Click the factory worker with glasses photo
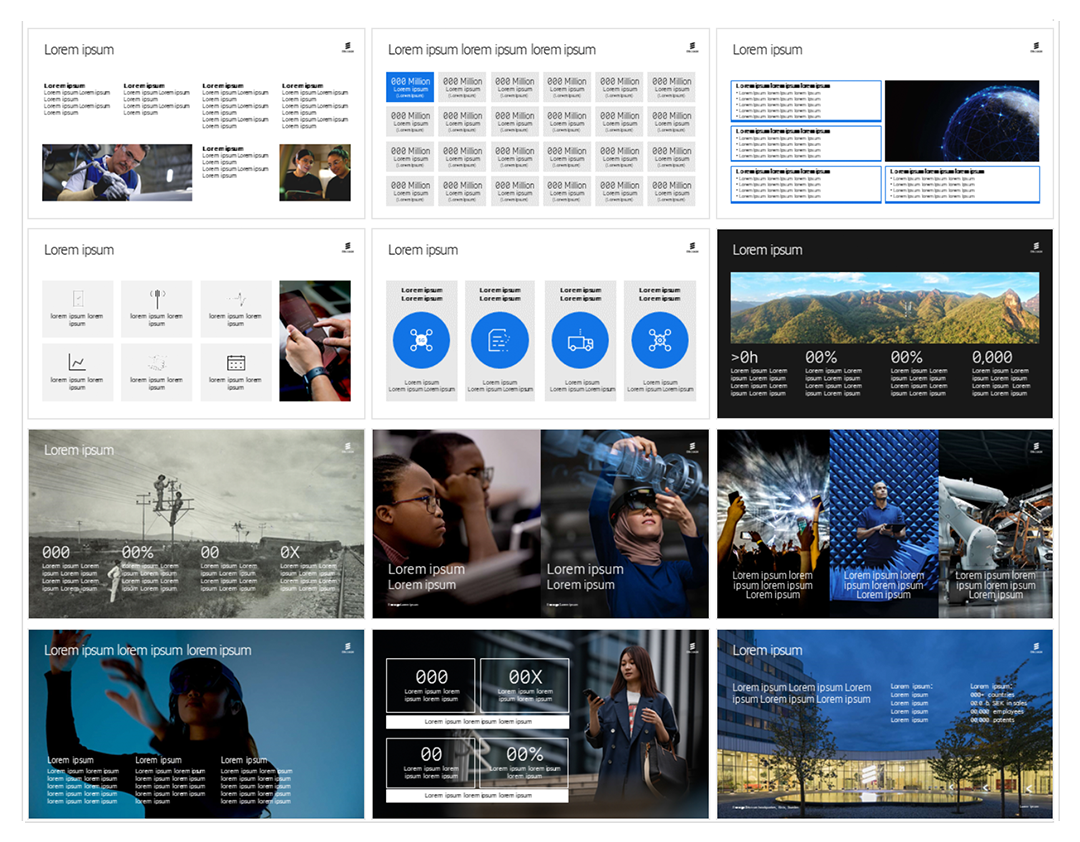Viewport: 1080px width, 842px height. (117, 172)
